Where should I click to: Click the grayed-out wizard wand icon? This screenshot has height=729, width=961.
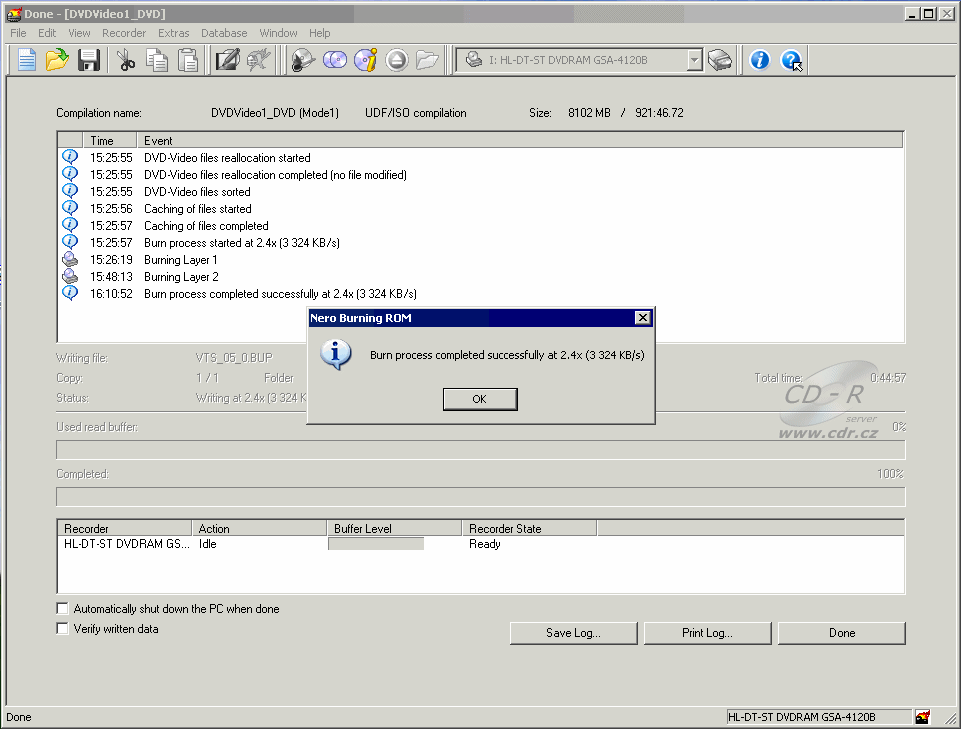[x=259, y=60]
